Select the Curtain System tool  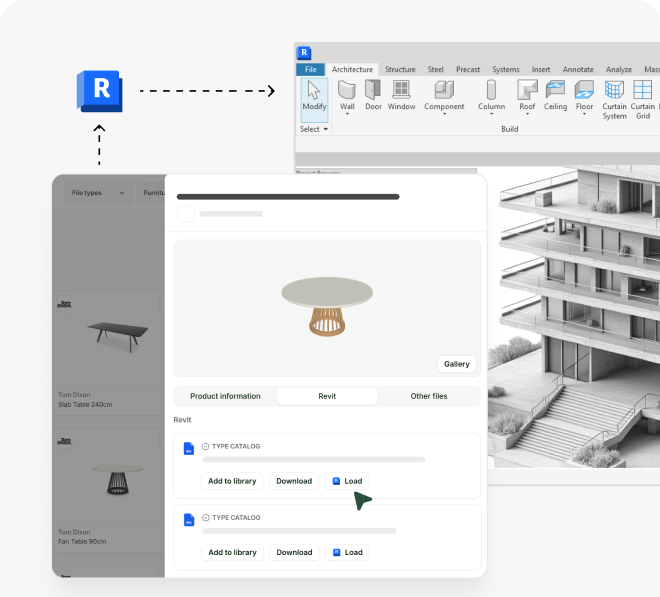coord(614,100)
